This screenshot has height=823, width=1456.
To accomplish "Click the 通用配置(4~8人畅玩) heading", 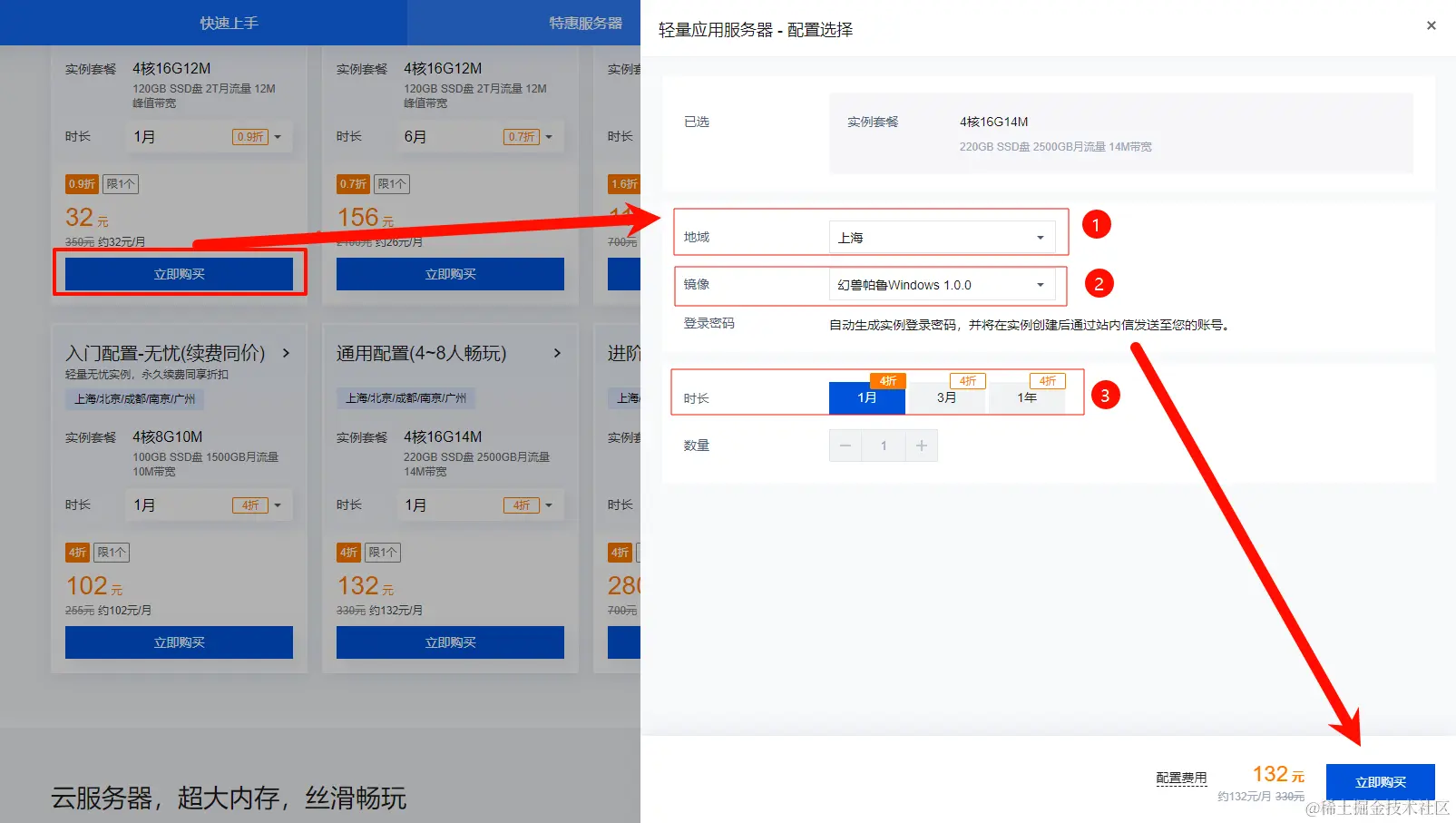I will tap(422, 353).
